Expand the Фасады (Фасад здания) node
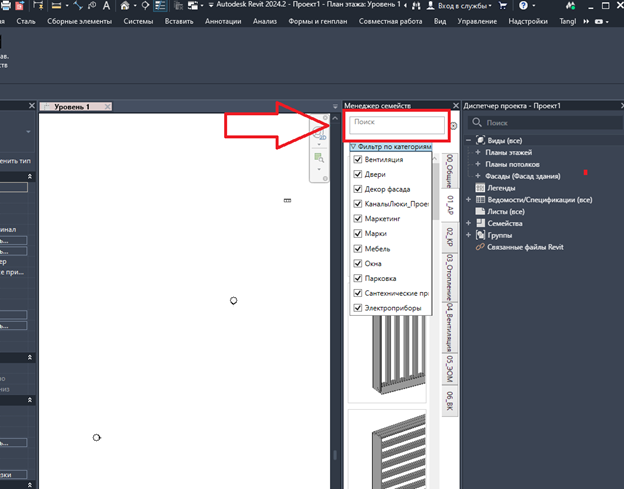The image size is (624, 489). pyautogui.click(x=478, y=175)
